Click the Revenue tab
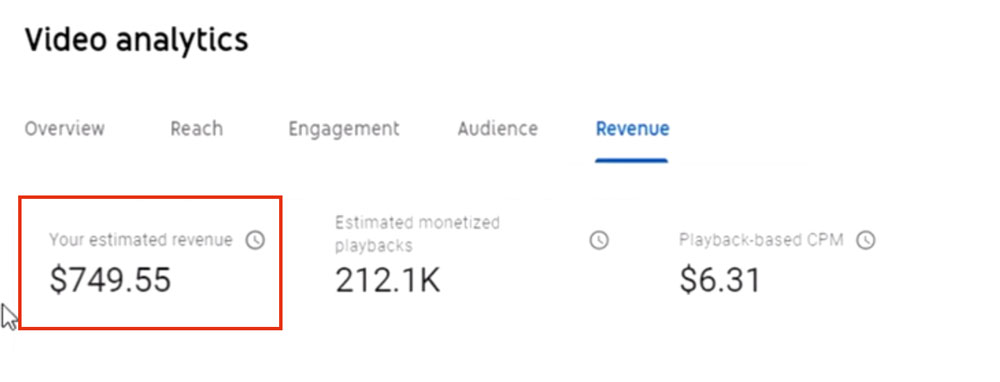 pos(632,129)
